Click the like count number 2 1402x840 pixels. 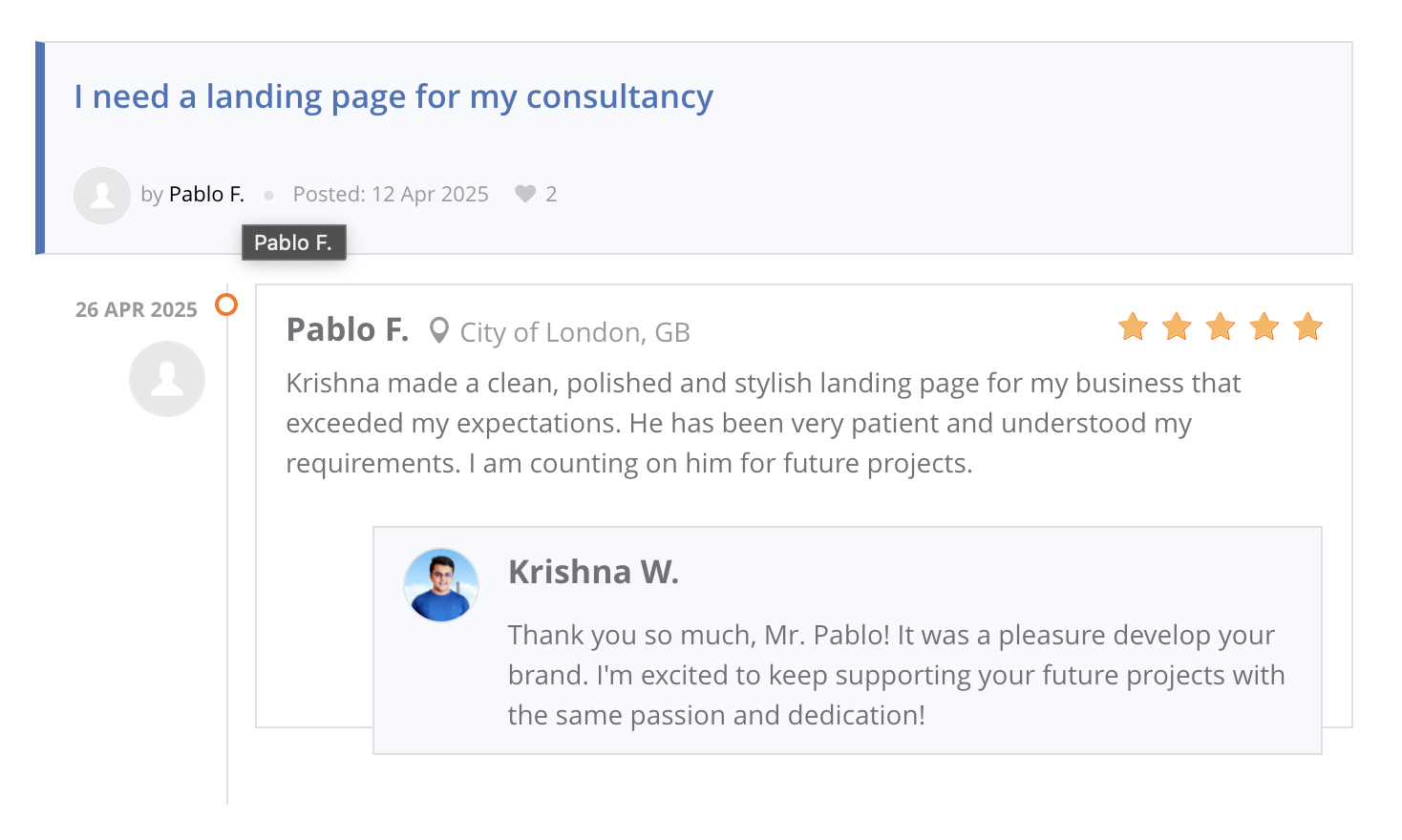551,195
